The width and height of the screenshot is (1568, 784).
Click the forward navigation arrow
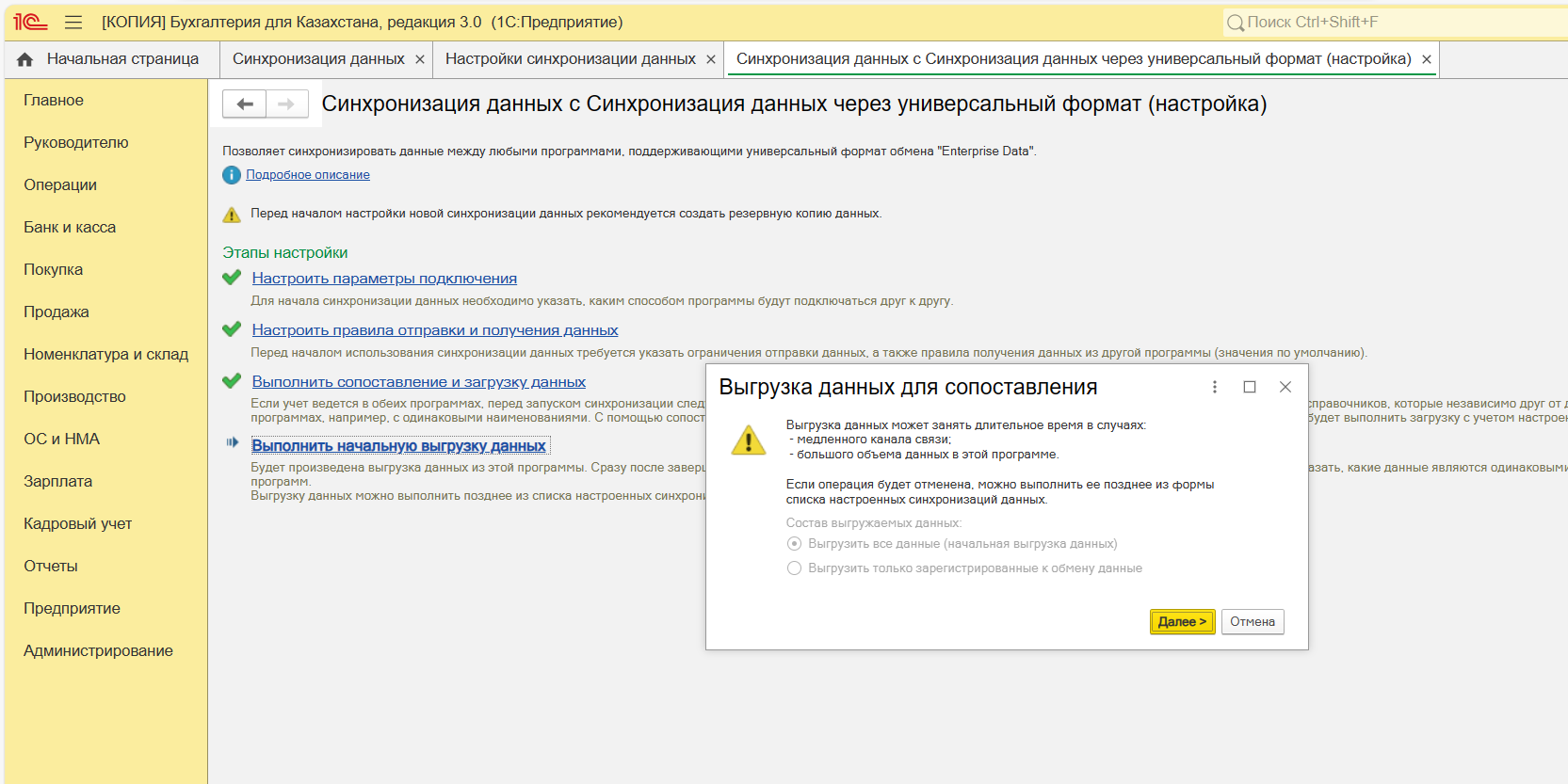pyautogui.click(x=287, y=104)
